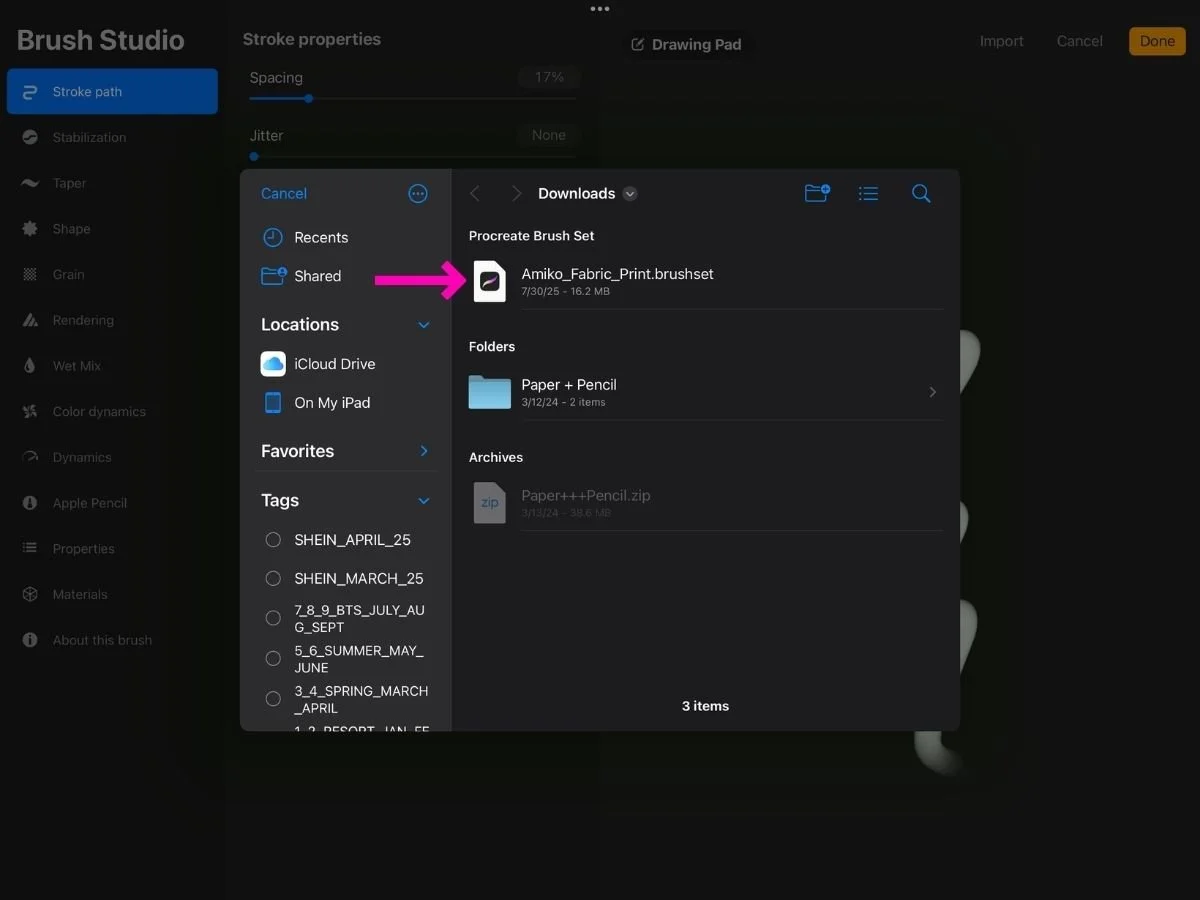Click Cancel in Brush Studio header
The width and height of the screenshot is (1200, 900).
[1080, 41]
